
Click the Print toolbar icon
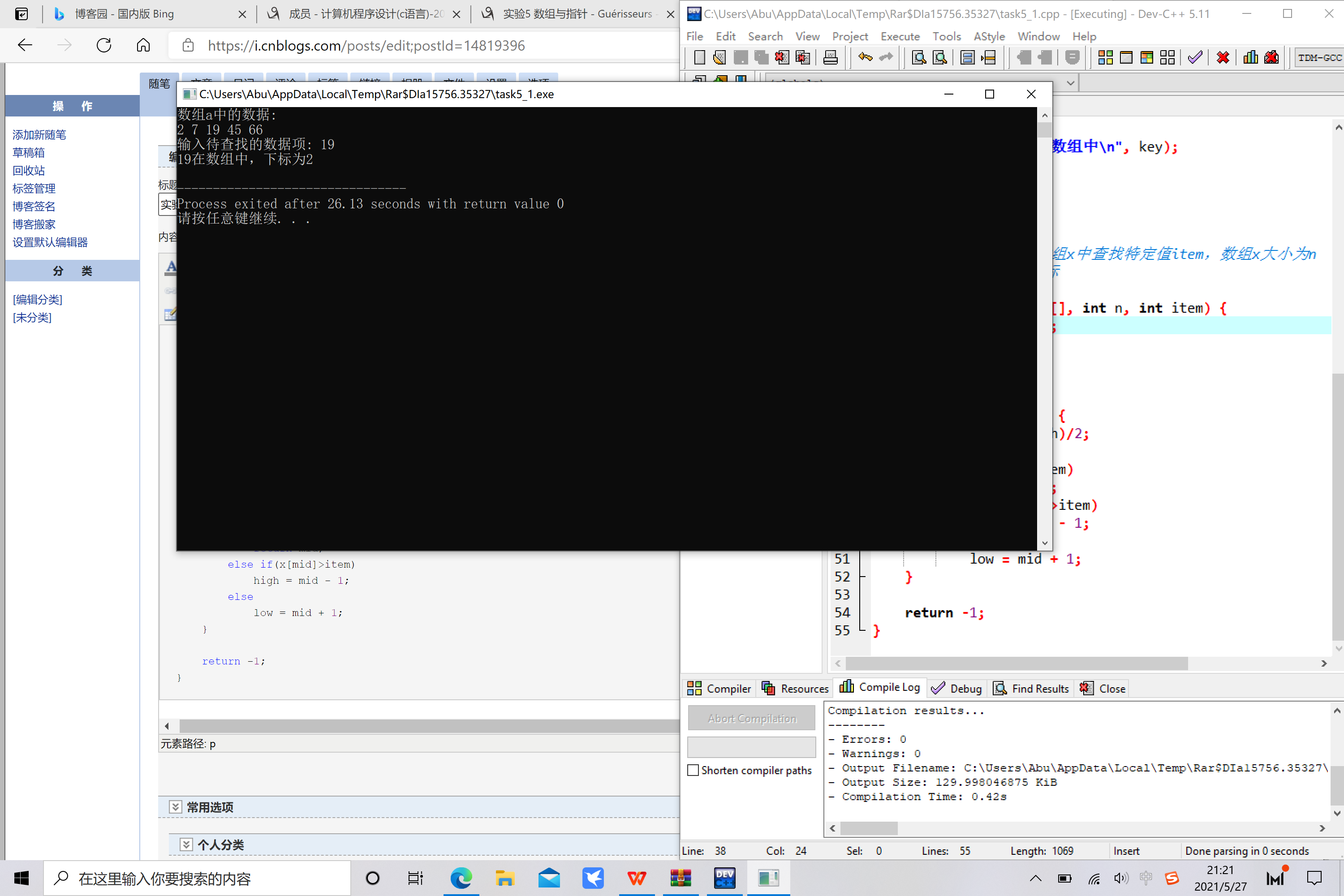tap(830, 58)
